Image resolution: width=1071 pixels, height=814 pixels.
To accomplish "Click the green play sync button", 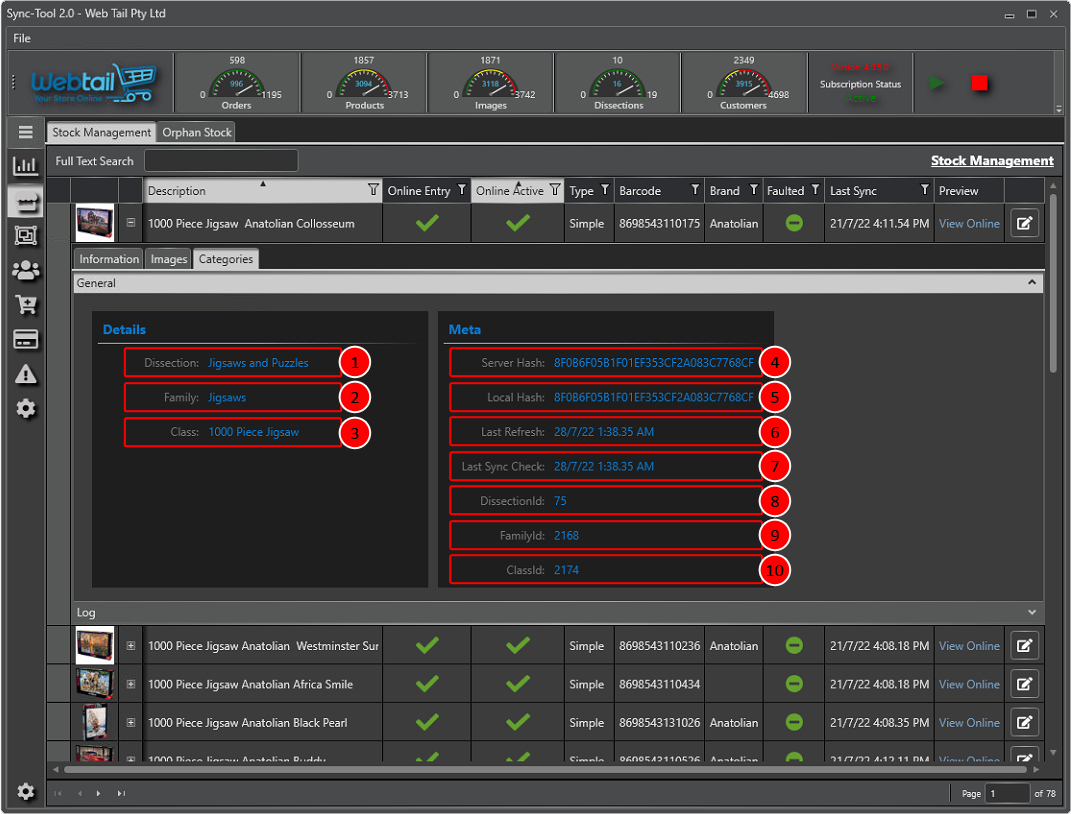I will point(937,83).
